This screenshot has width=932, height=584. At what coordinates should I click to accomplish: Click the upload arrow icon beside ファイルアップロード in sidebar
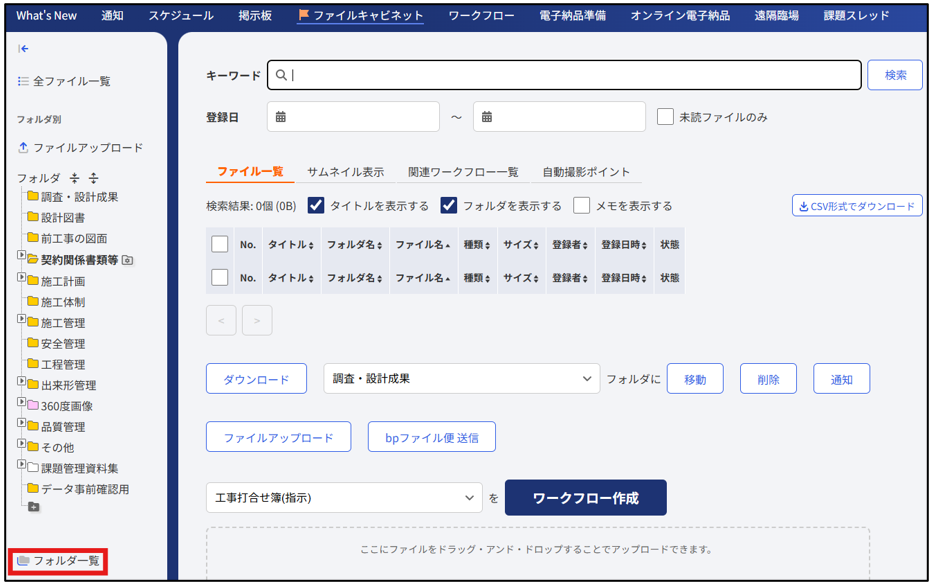pyautogui.click(x=23, y=147)
